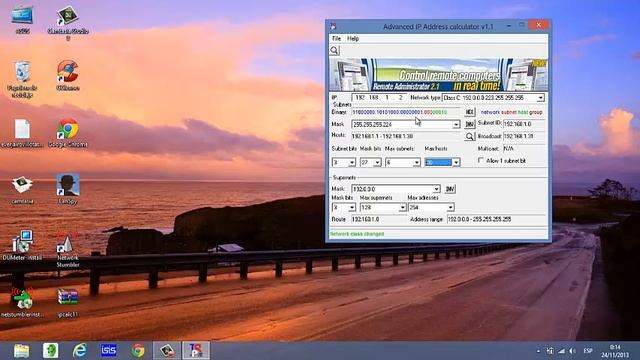
Task: Click the INV button beside supernet Mask
Action: pyautogui.click(x=450, y=189)
